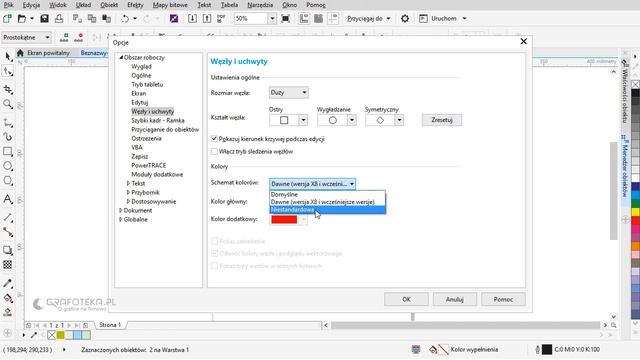Open the Narzędzia menu
This screenshot has height=360, width=640.
point(260,5)
